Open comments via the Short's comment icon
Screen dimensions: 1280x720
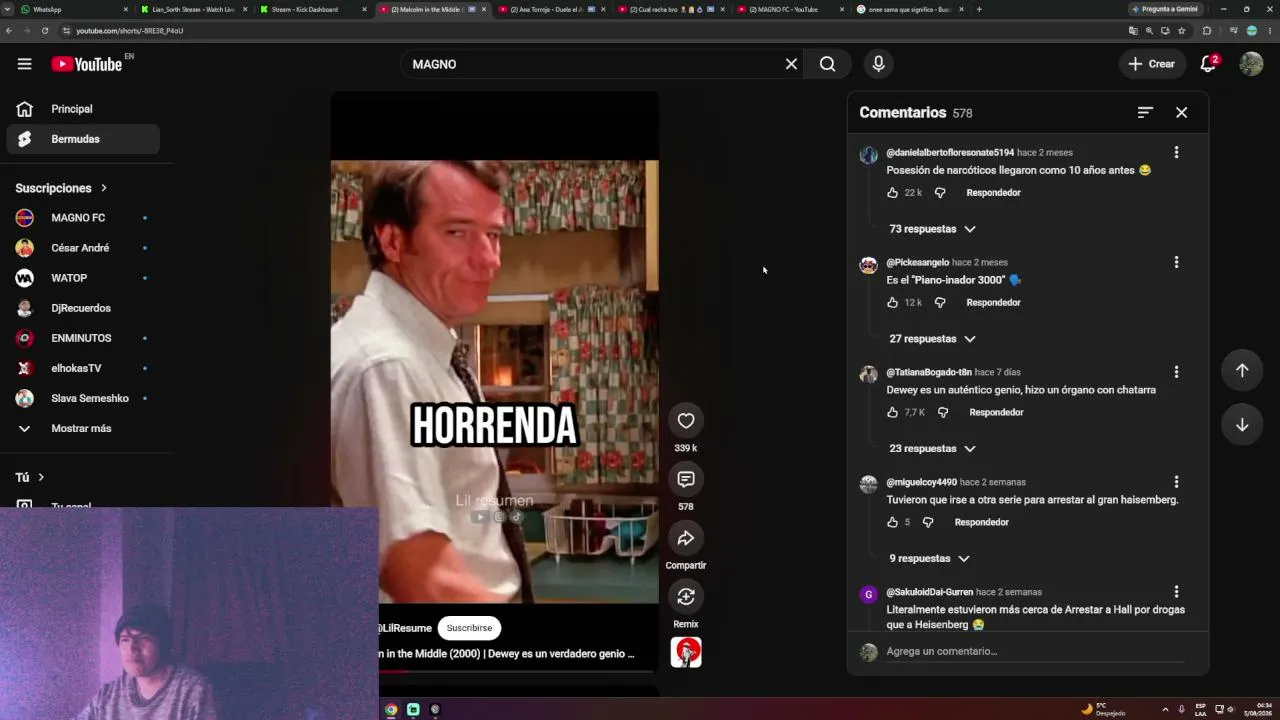[x=686, y=479]
